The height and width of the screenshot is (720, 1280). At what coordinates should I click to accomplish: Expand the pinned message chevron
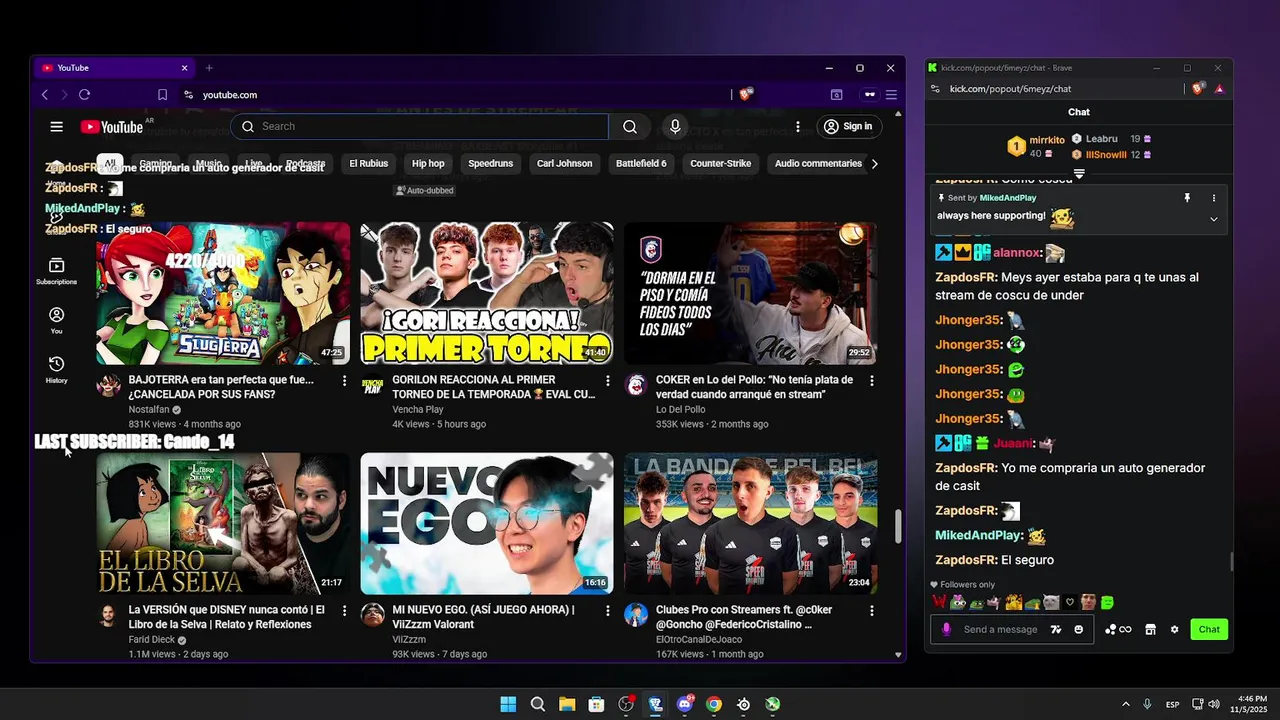coord(1214,219)
